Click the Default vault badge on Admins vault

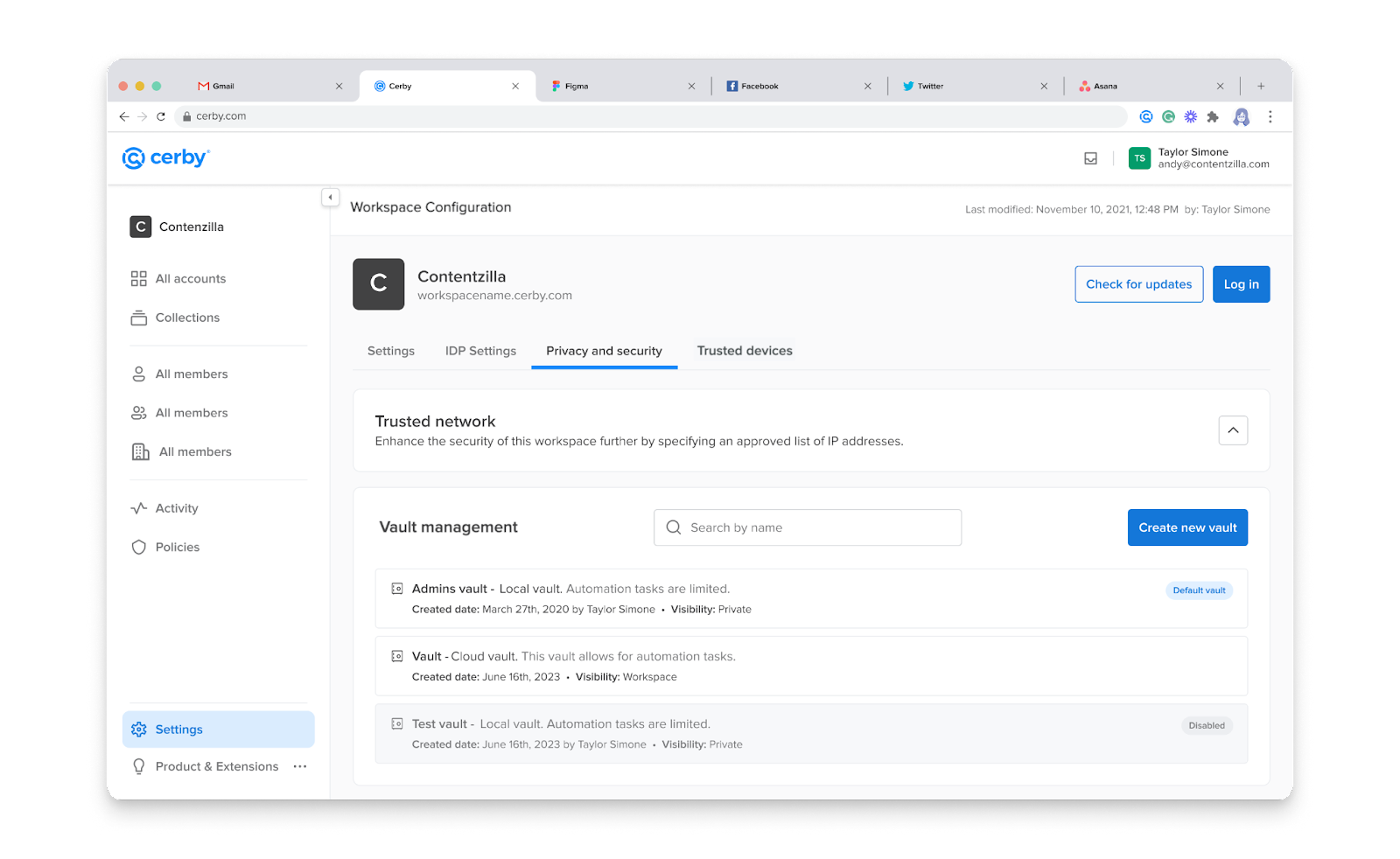coord(1198,590)
